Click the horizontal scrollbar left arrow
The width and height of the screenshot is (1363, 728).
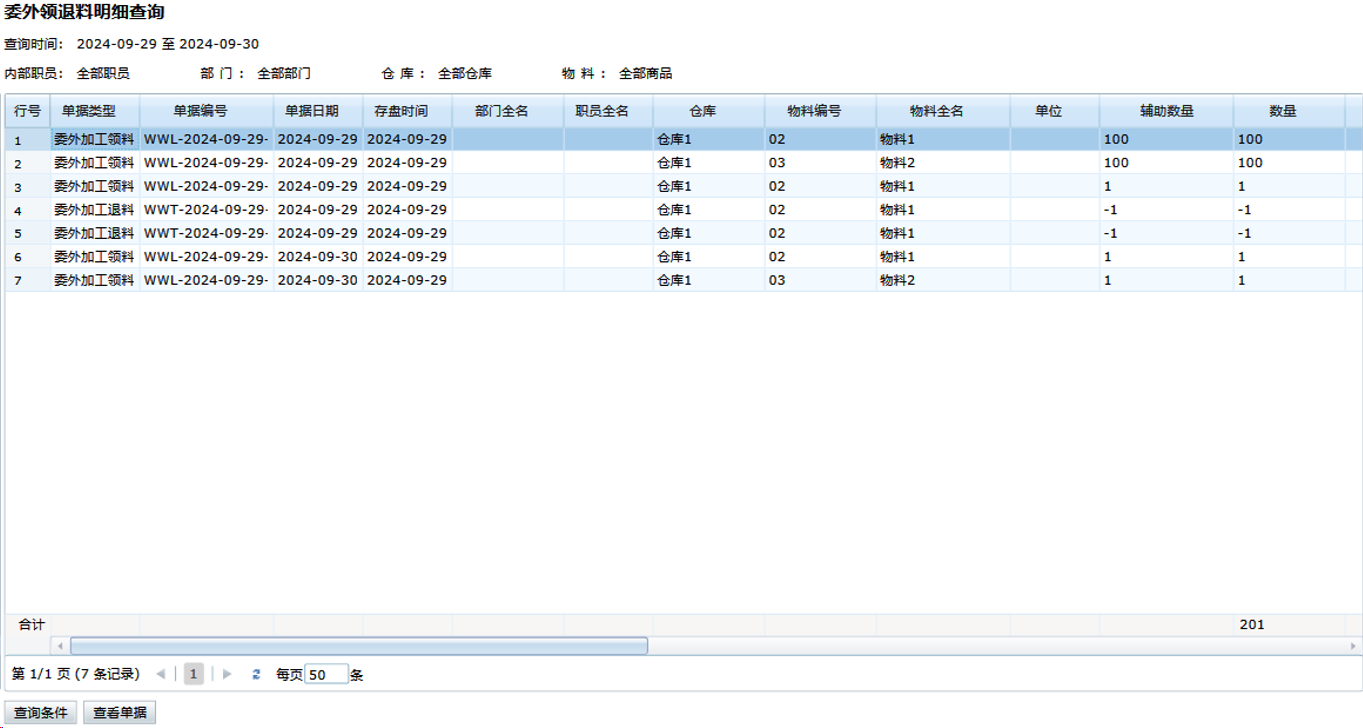click(60, 646)
